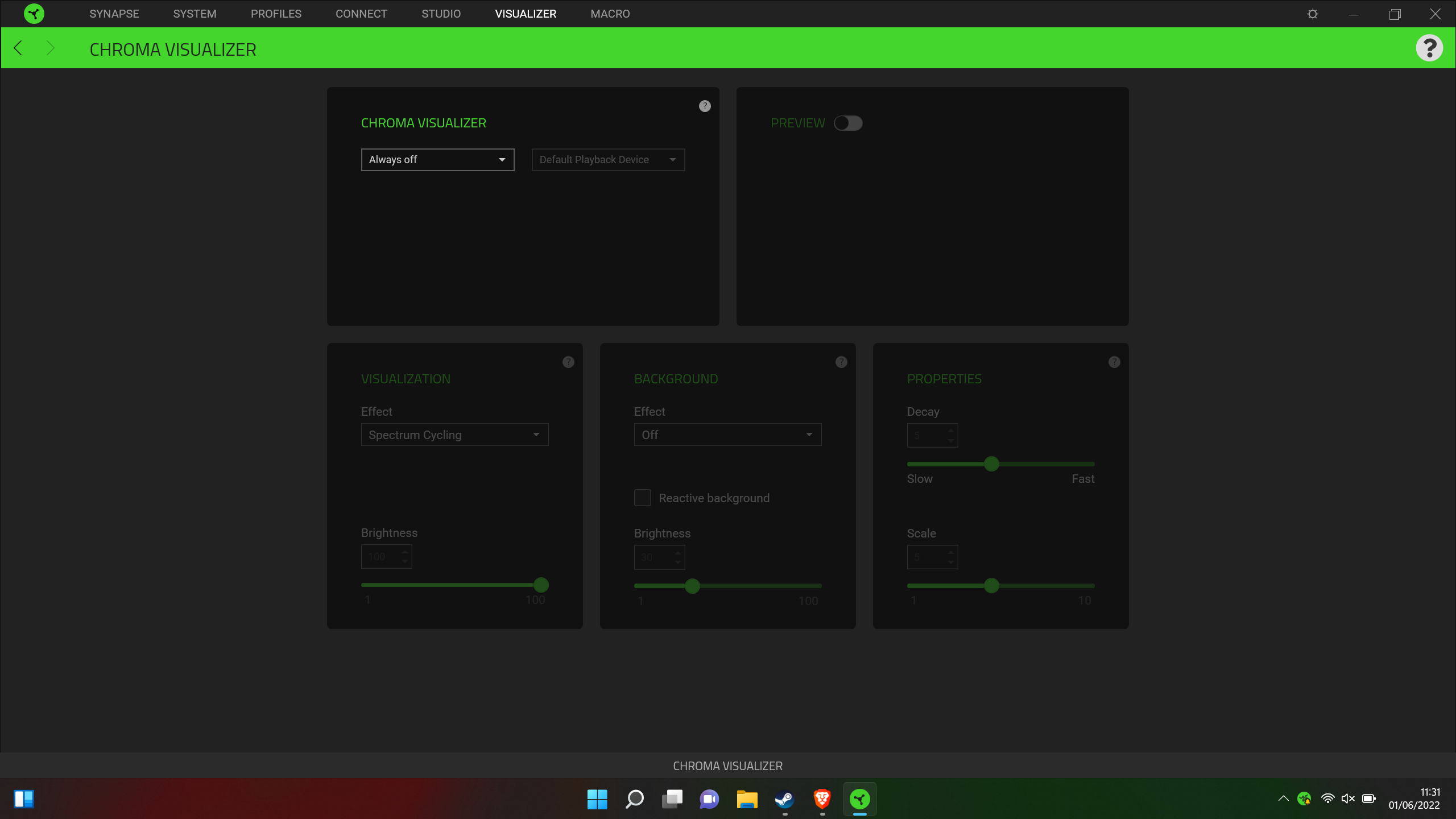Click the forward navigation arrow
The image size is (1456, 819).
click(x=51, y=48)
